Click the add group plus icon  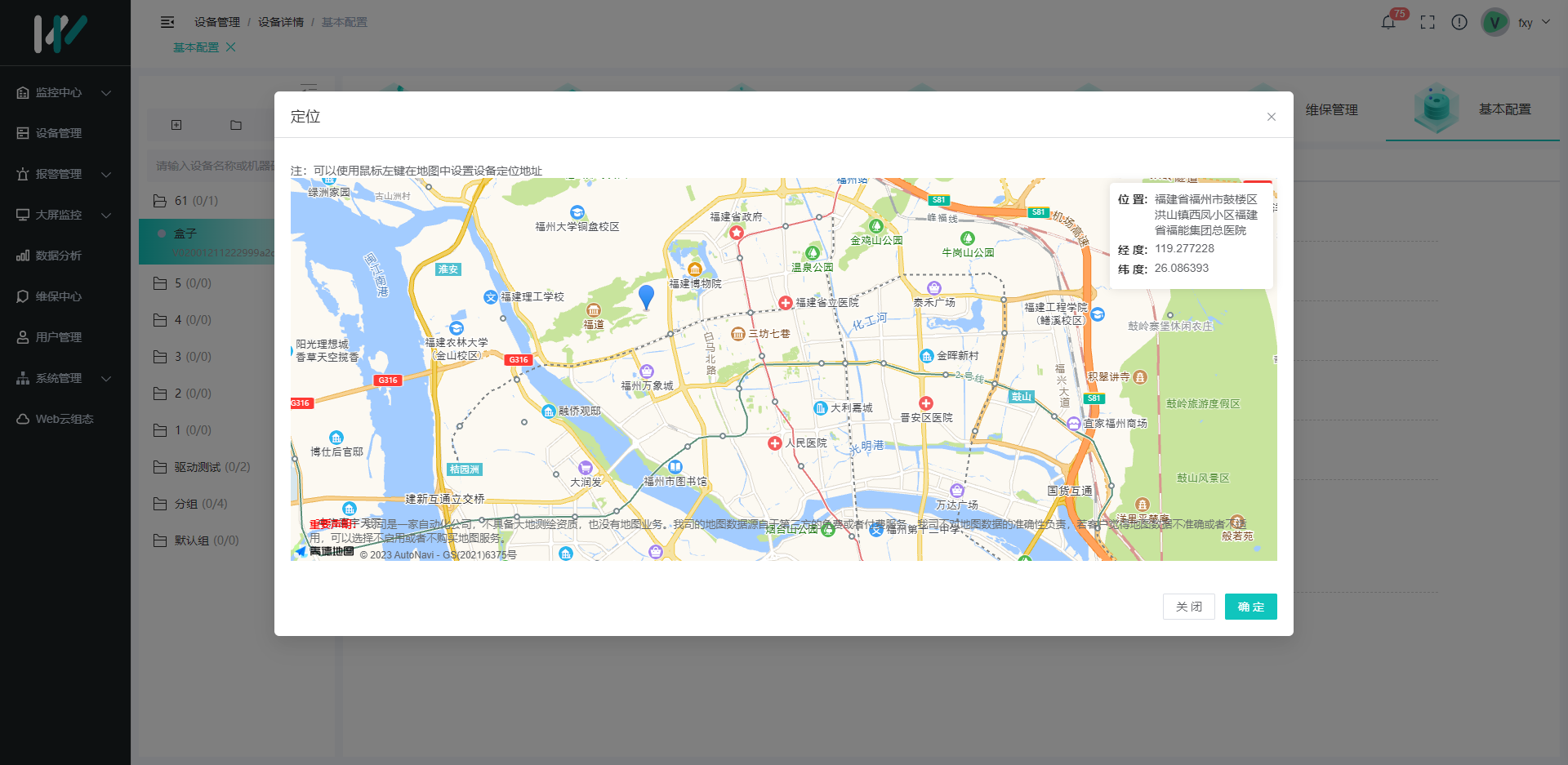click(176, 125)
